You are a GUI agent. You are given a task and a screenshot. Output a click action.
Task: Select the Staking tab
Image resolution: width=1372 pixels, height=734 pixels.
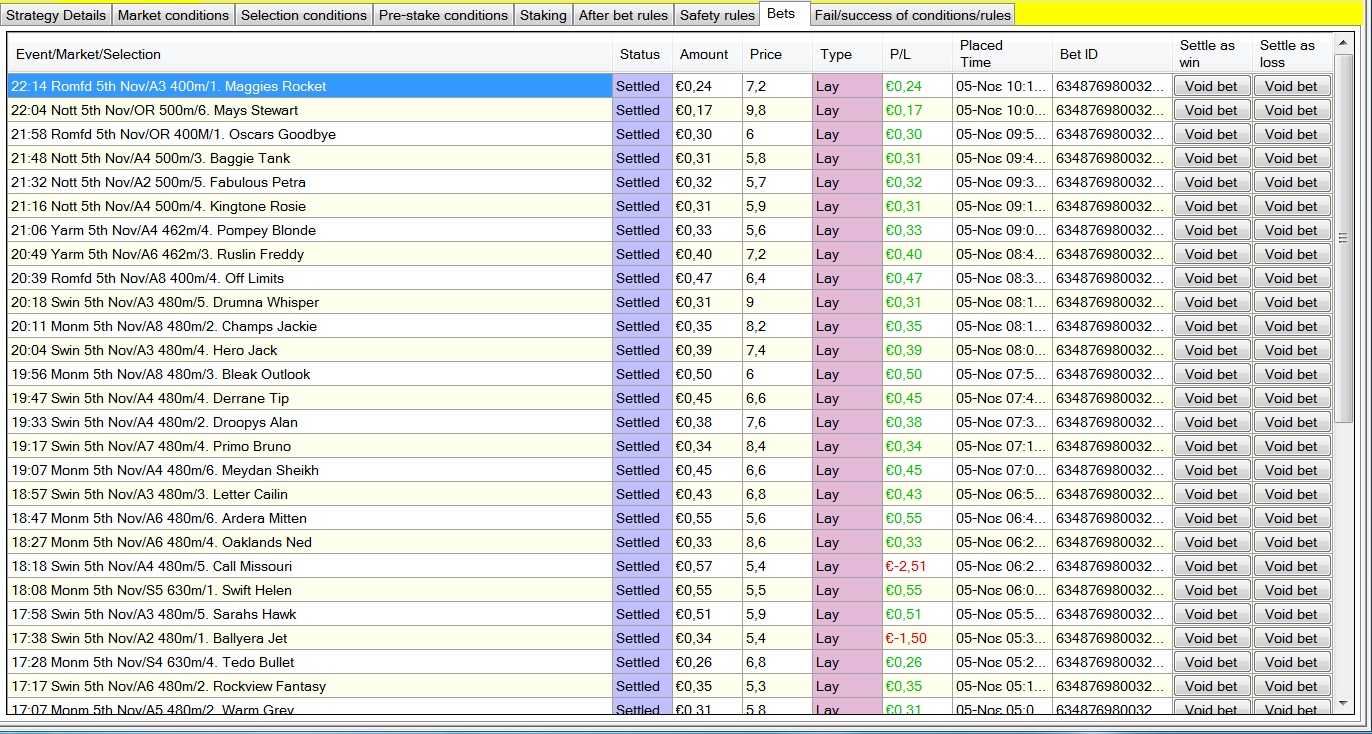coord(543,15)
